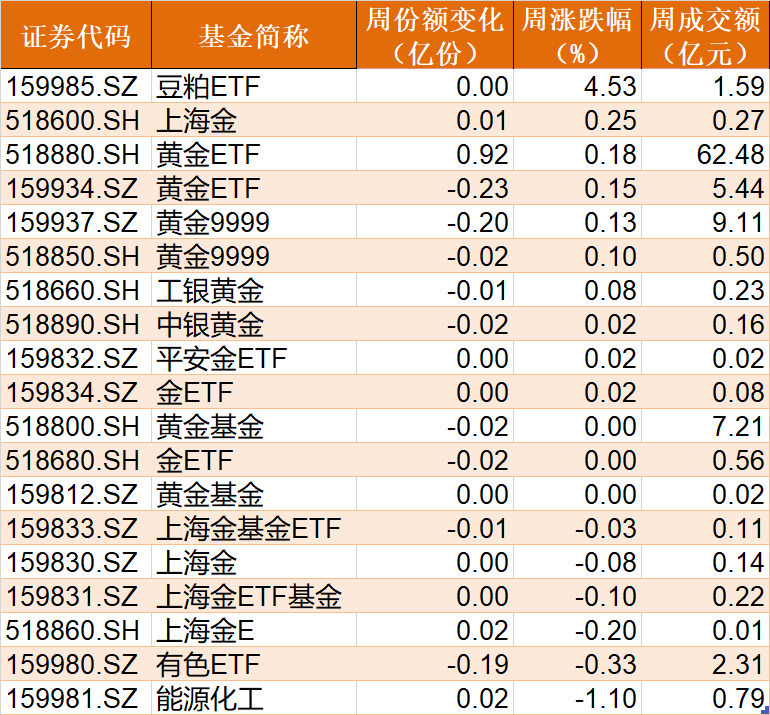Select the turnover value 7.21
770x715 pixels.
point(738,426)
